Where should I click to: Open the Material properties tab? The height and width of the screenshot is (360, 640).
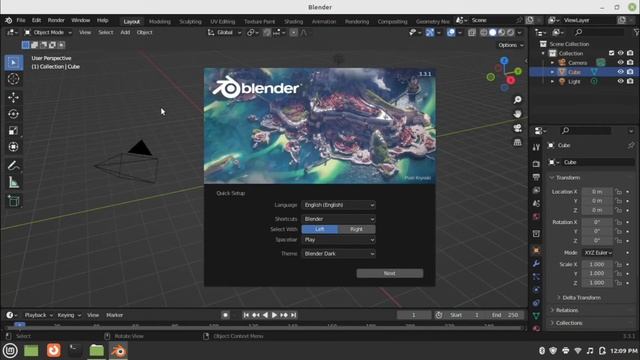[x=536, y=328]
